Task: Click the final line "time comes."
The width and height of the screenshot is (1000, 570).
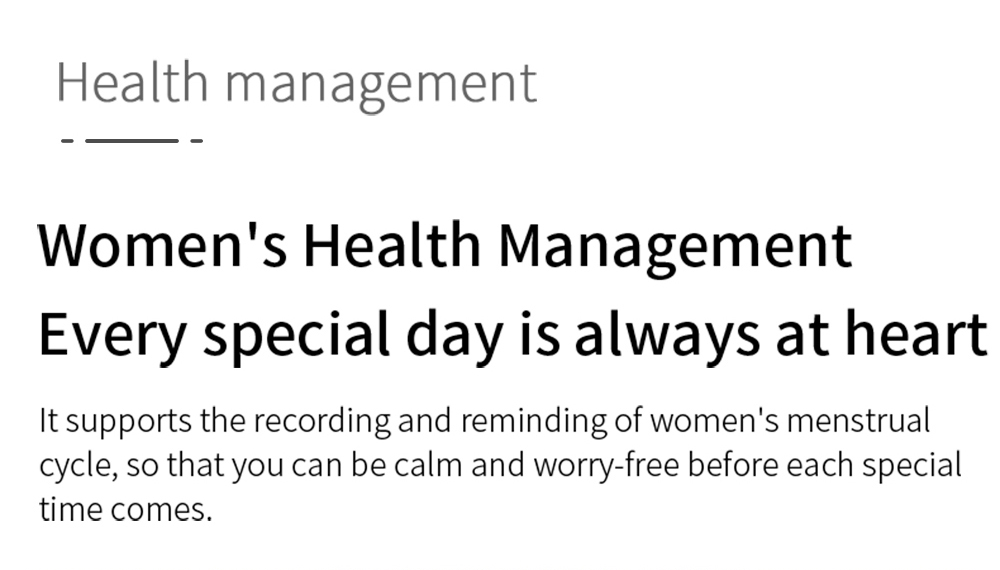Action: pyautogui.click(x=125, y=509)
